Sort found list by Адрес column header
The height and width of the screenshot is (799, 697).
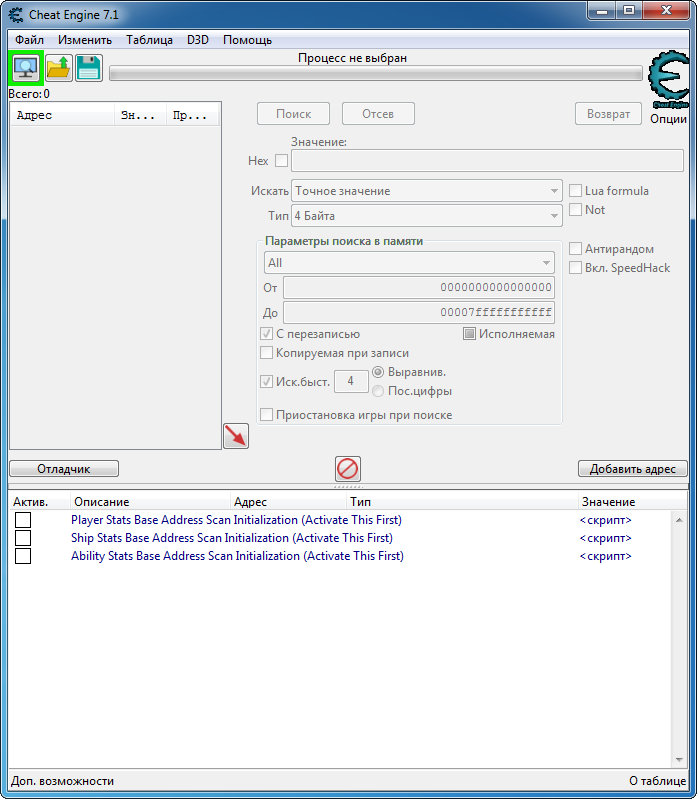coord(62,115)
